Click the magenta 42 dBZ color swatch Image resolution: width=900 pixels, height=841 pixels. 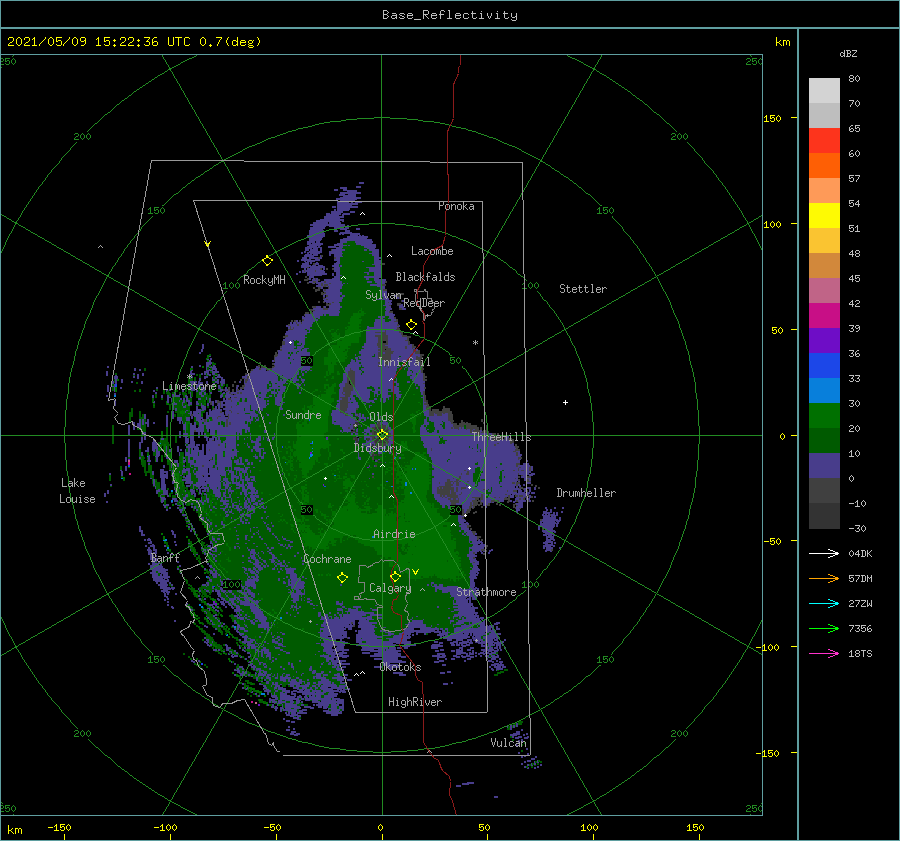tap(824, 316)
